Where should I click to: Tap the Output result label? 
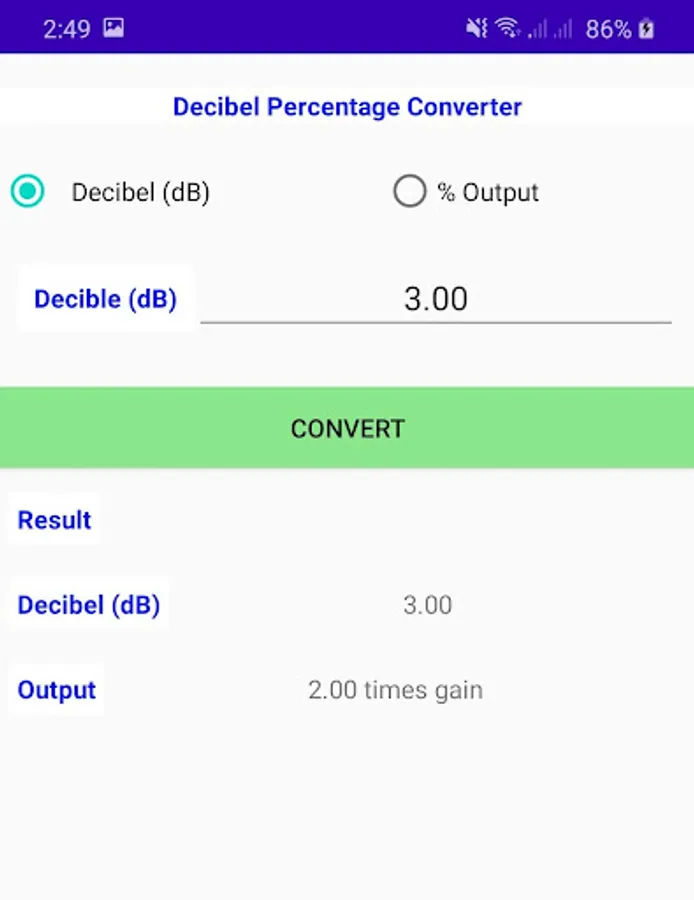[x=57, y=690]
